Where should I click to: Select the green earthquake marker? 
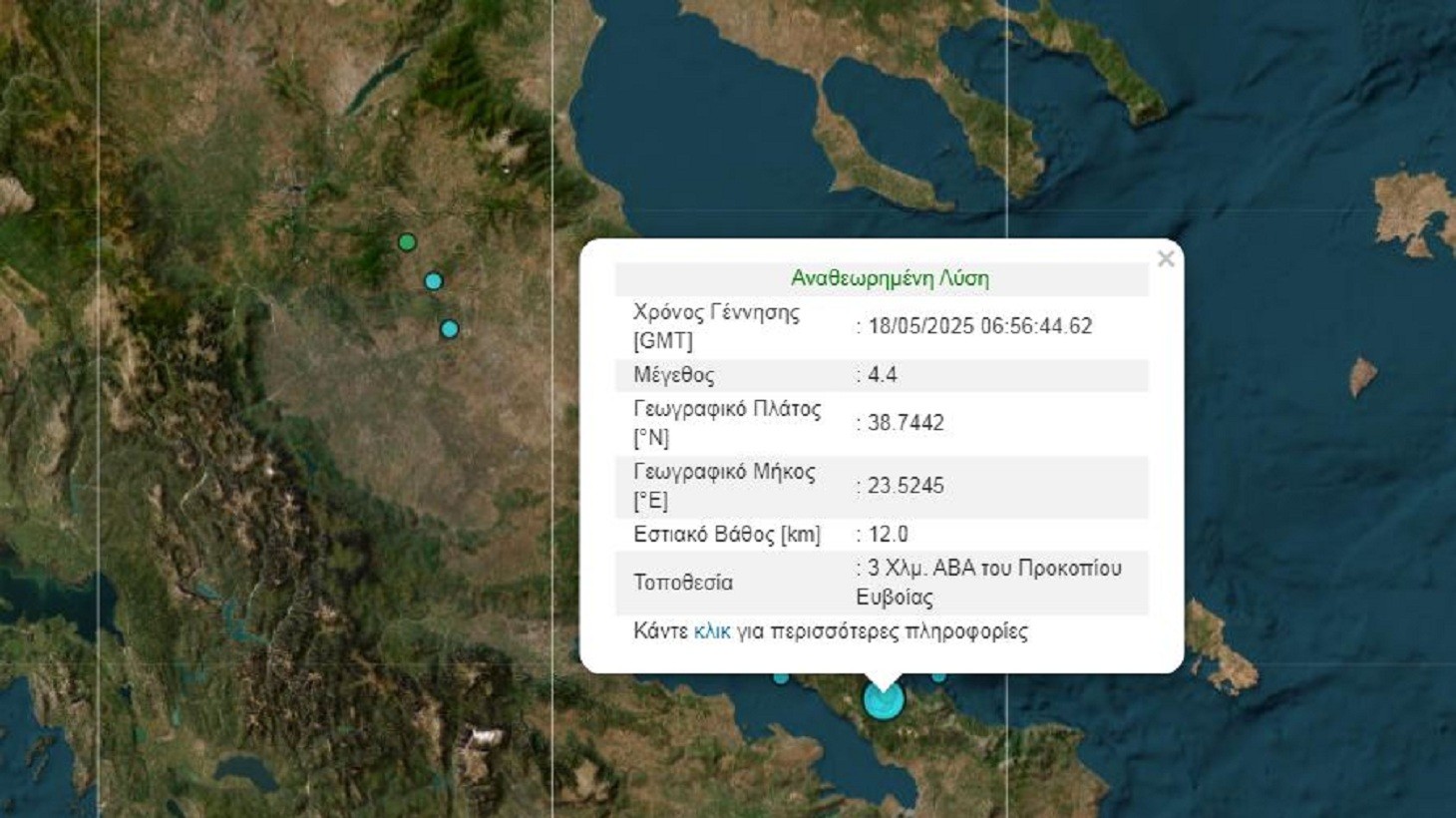click(x=407, y=242)
